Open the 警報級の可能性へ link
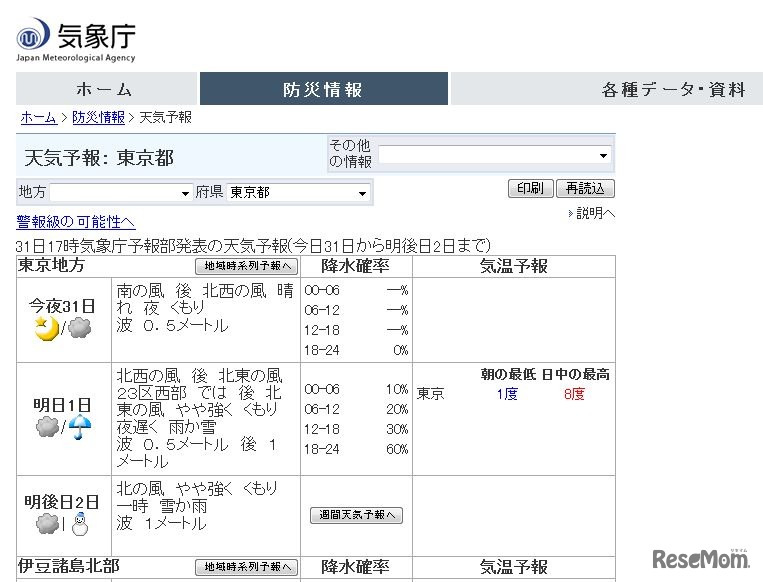The width and height of the screenshot is (763, 582). click(x=76, y=222)
